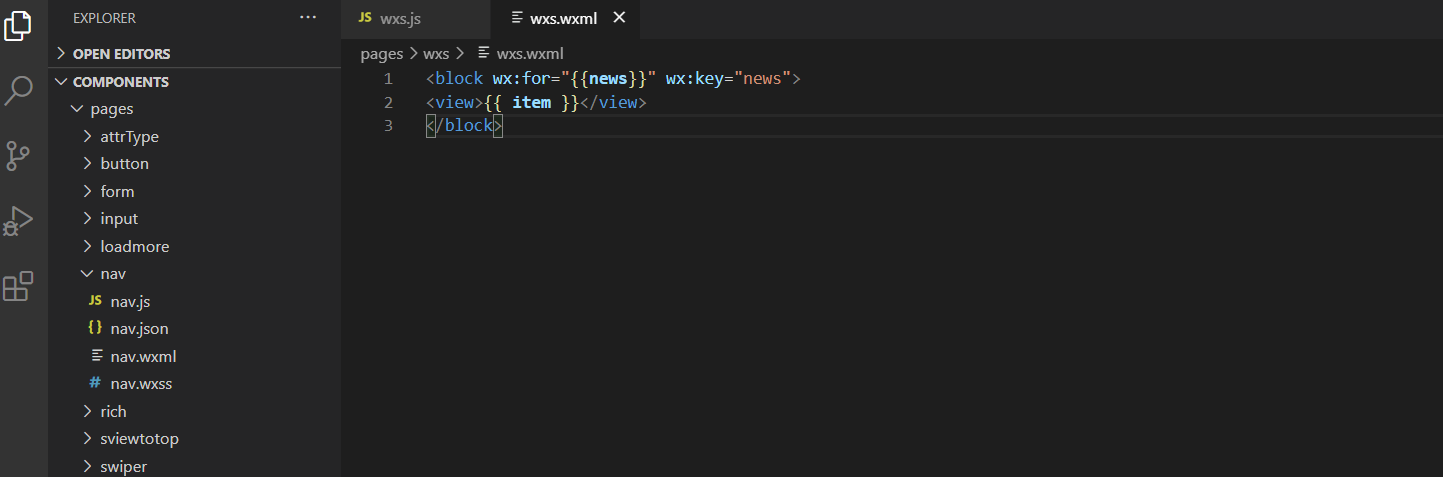Open the Source Control view icon
This screenshot has width=1443, height=477.
click(18, 156)
